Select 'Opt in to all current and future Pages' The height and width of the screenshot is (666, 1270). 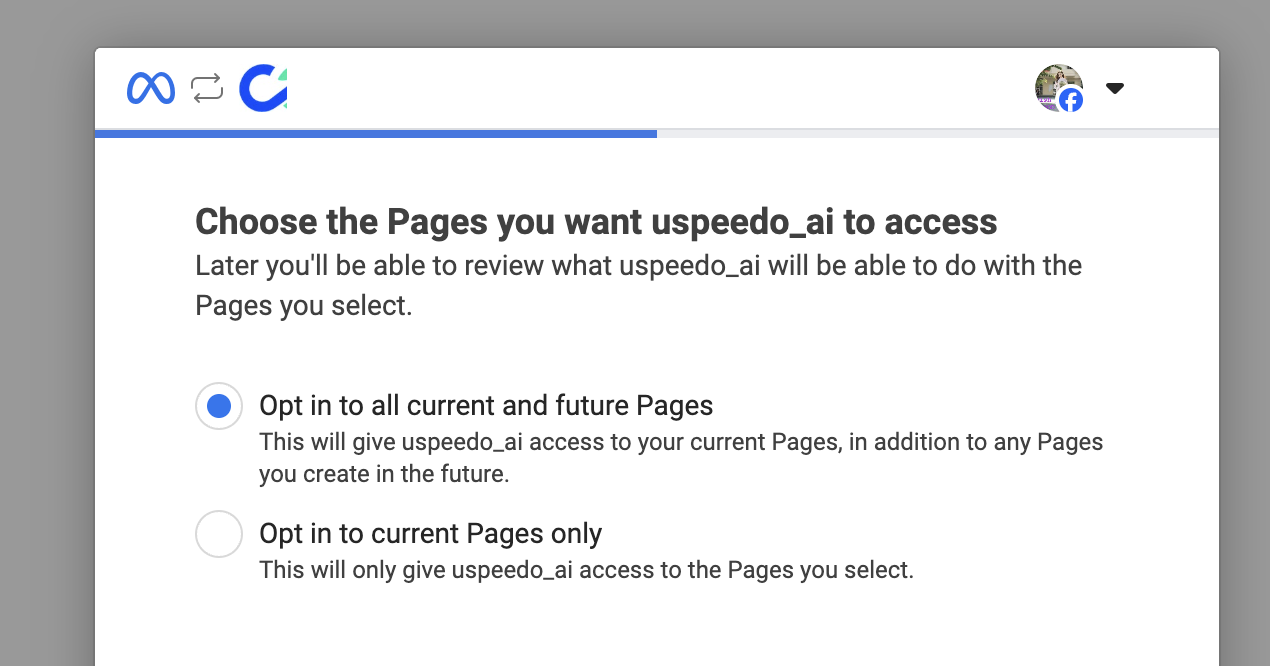click(218, 406)
